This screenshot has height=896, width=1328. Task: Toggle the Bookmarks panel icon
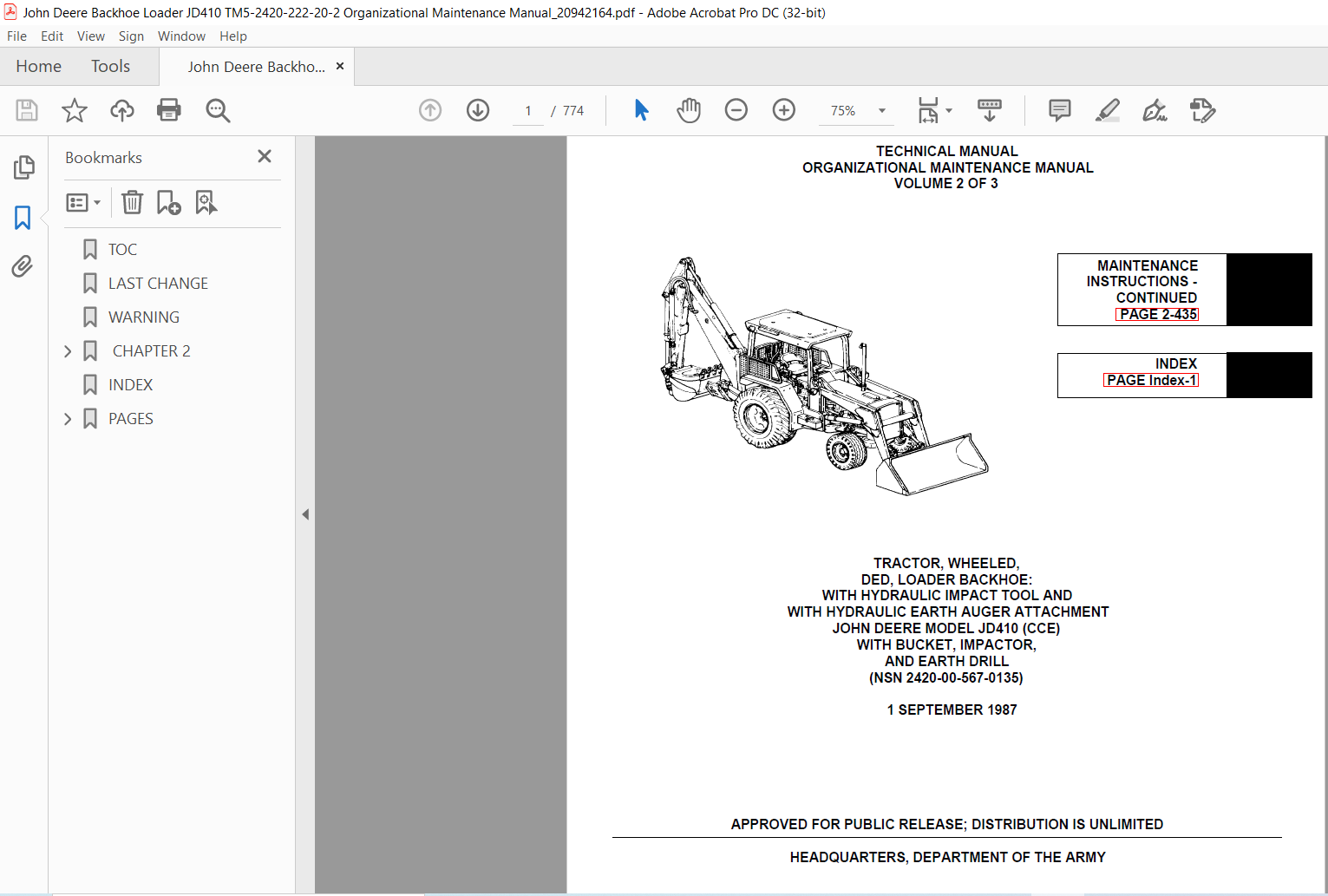click(x=23, y=217)
